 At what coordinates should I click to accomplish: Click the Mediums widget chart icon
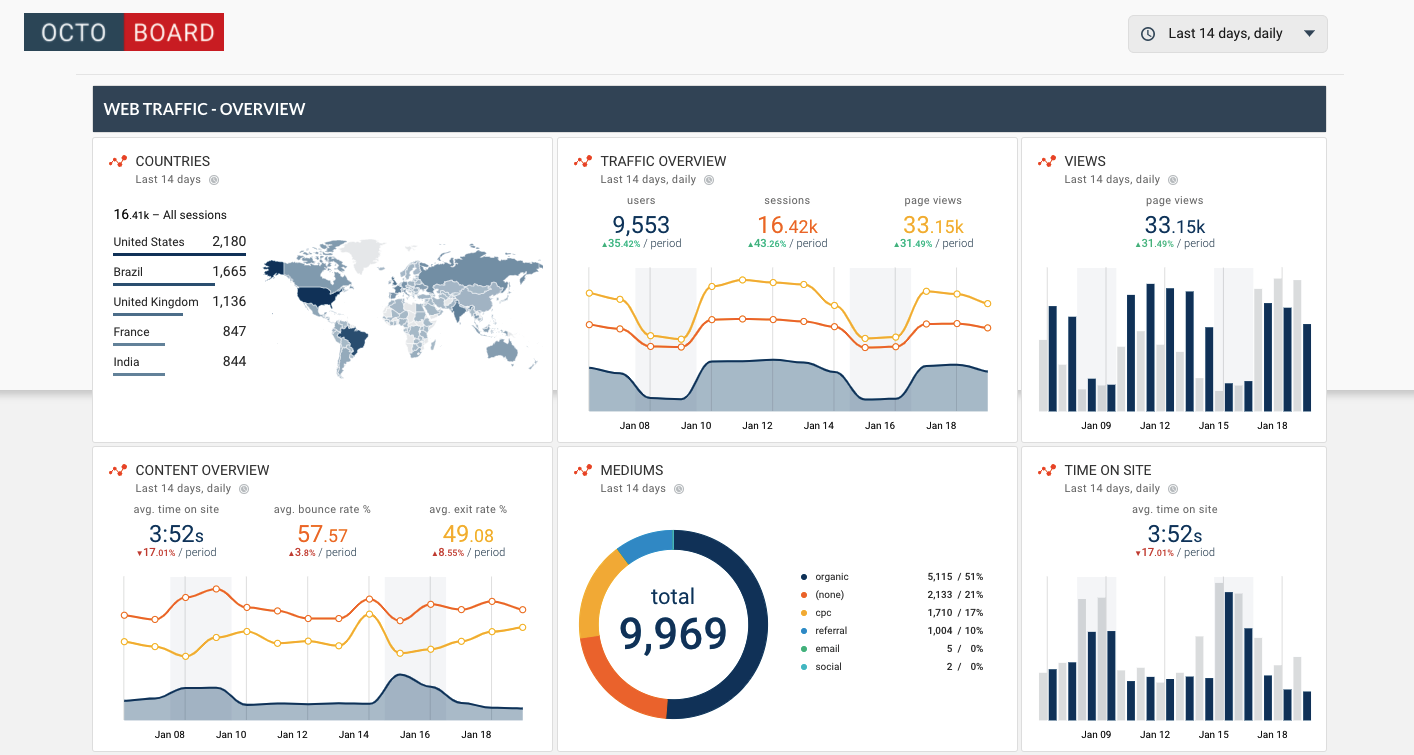pyautogui.click(x=583, y=470)
